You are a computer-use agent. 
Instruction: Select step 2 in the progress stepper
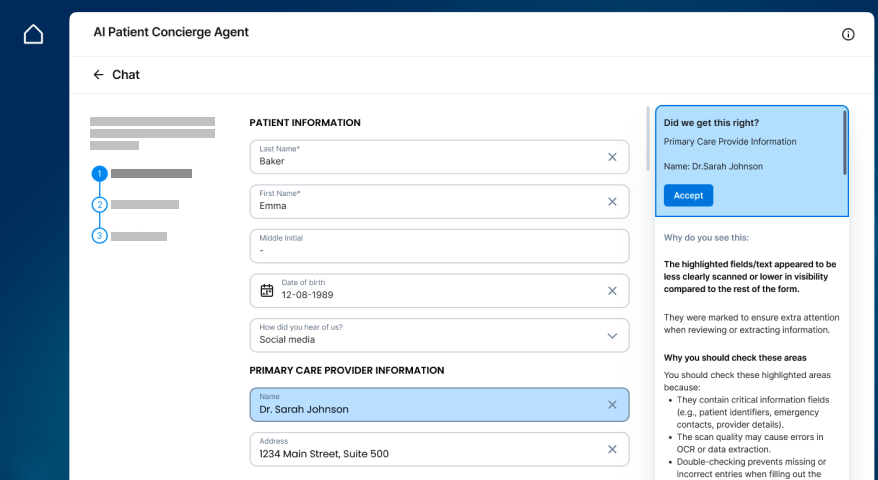click(100, 204)
